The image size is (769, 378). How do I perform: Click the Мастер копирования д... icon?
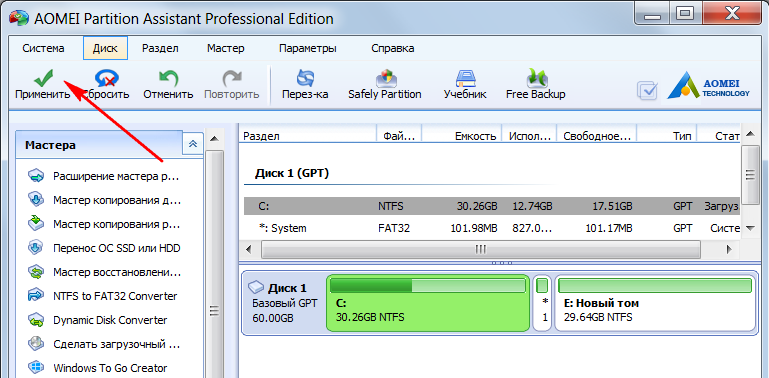(36, 201)
